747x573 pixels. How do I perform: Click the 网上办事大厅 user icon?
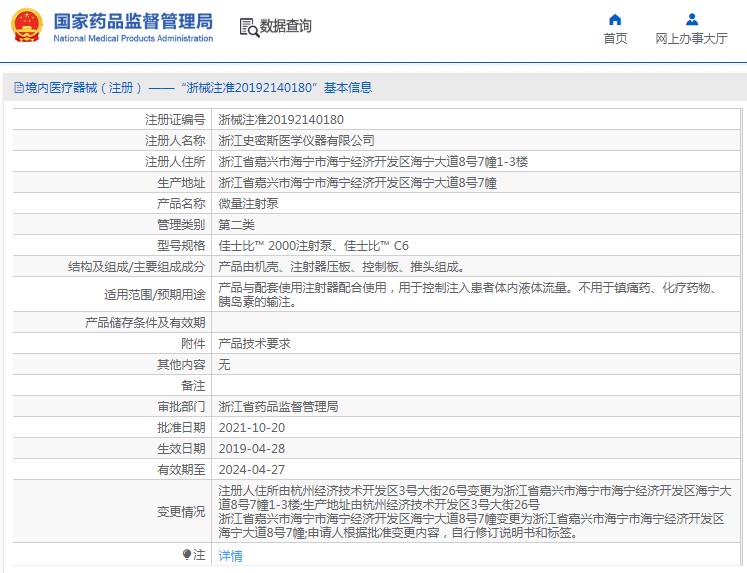[x=692, y=20]
